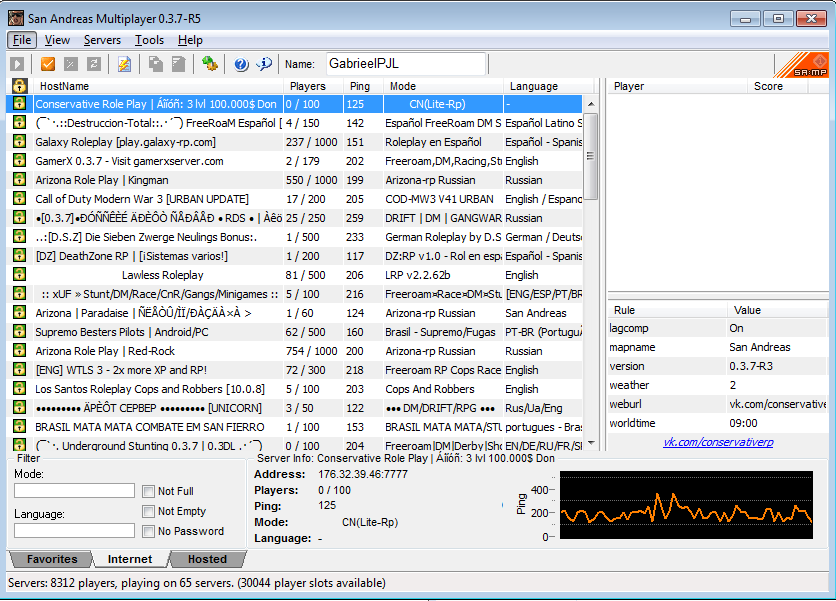Open Help Topics blue question icon
This screenshot has height=601, width=836.
[x=241, y=64]
